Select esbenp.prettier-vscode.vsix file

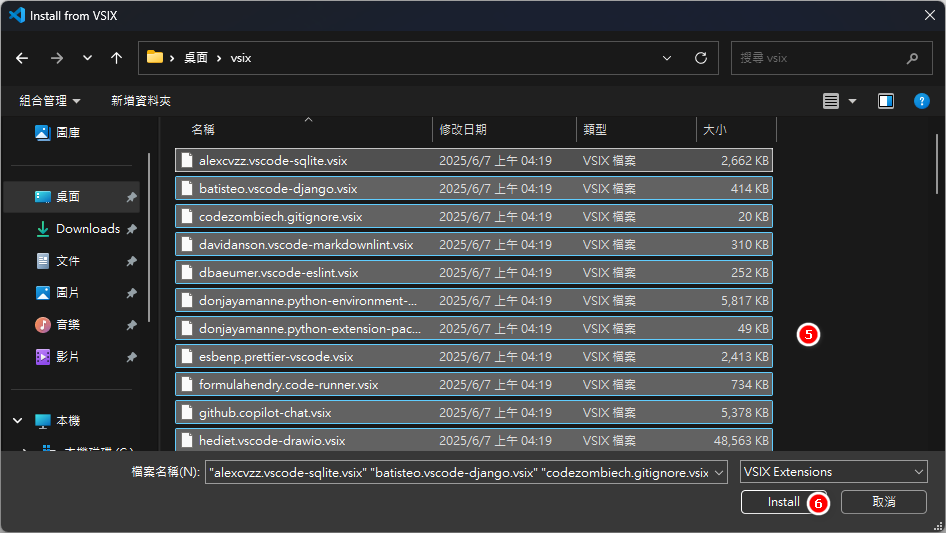474,357
